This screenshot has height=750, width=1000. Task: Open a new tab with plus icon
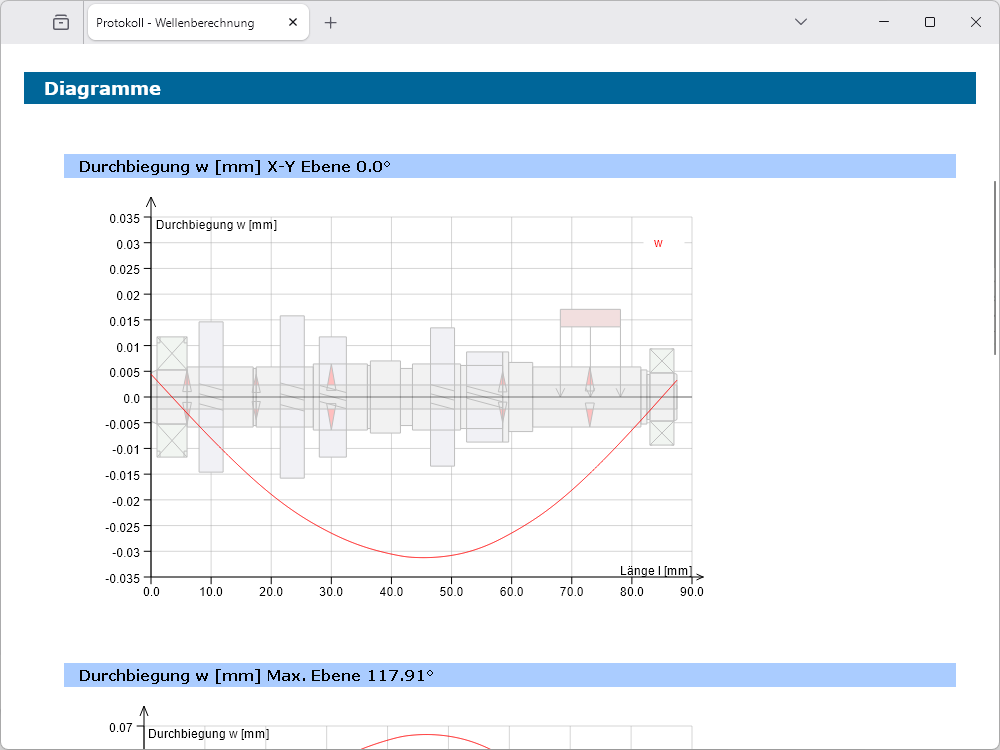(x=331, y=22)
